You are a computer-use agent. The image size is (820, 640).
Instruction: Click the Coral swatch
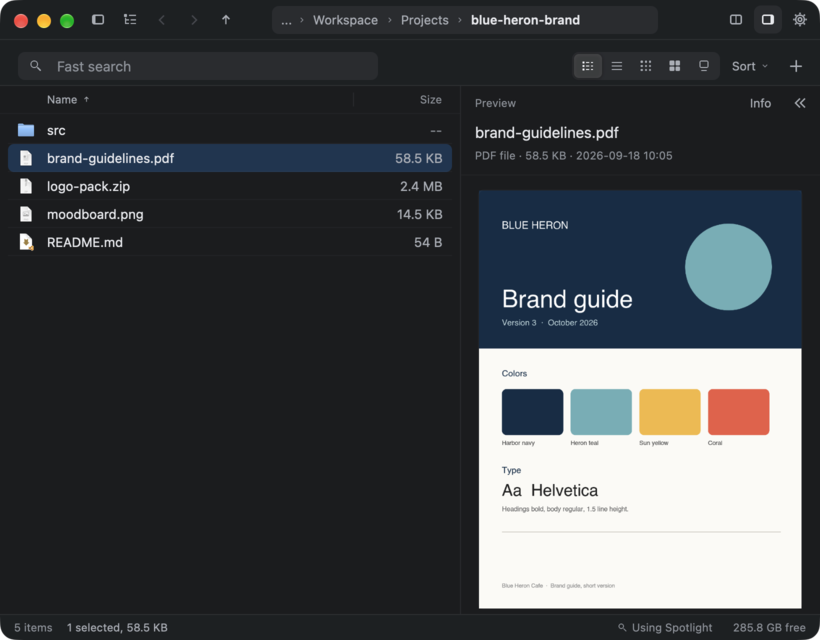[738, 412]
